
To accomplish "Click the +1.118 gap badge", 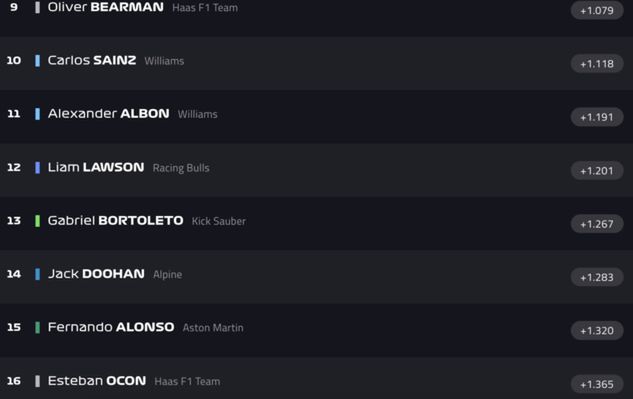I will coord(597,64).
